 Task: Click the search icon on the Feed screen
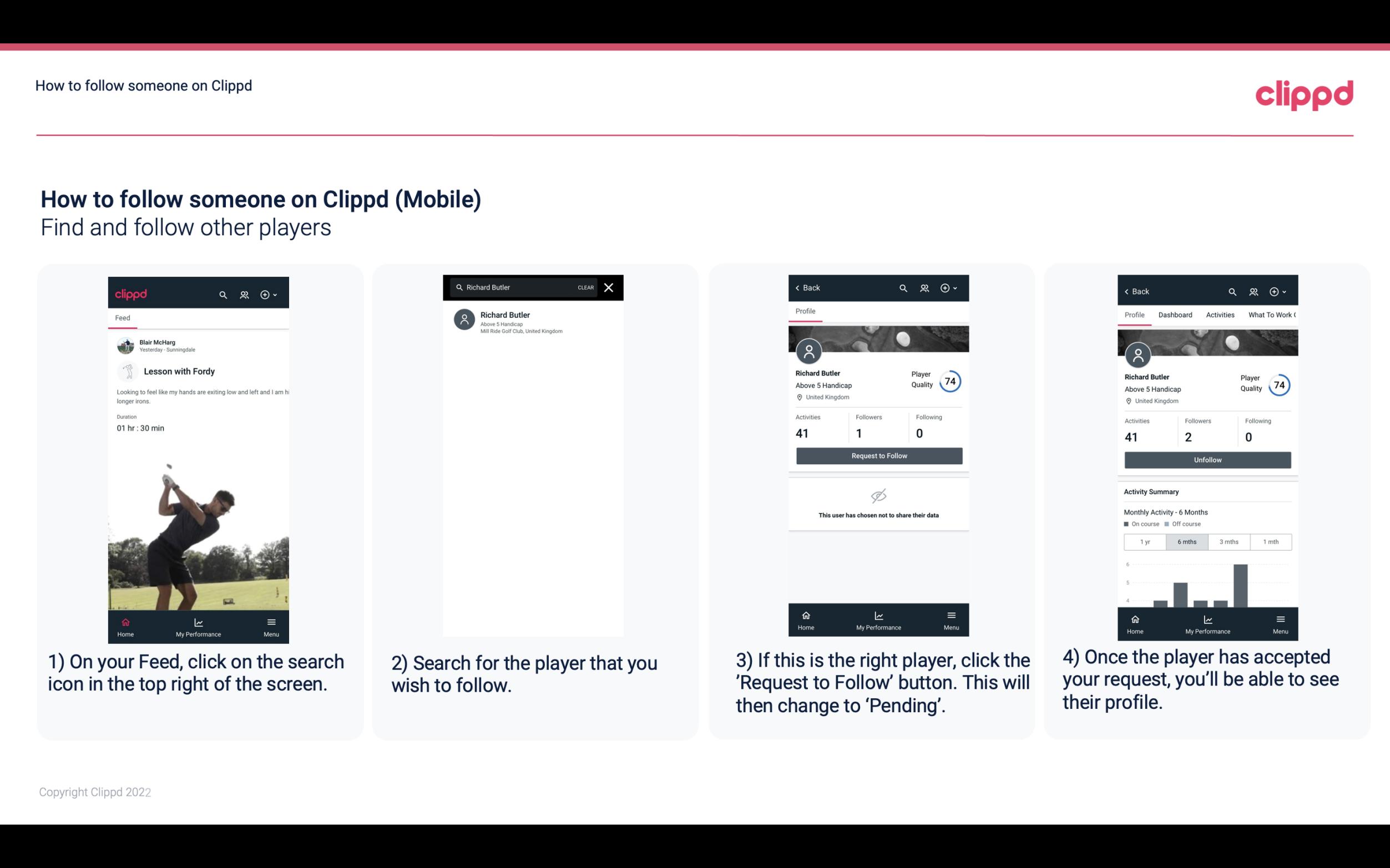click(x=222, y=294)
